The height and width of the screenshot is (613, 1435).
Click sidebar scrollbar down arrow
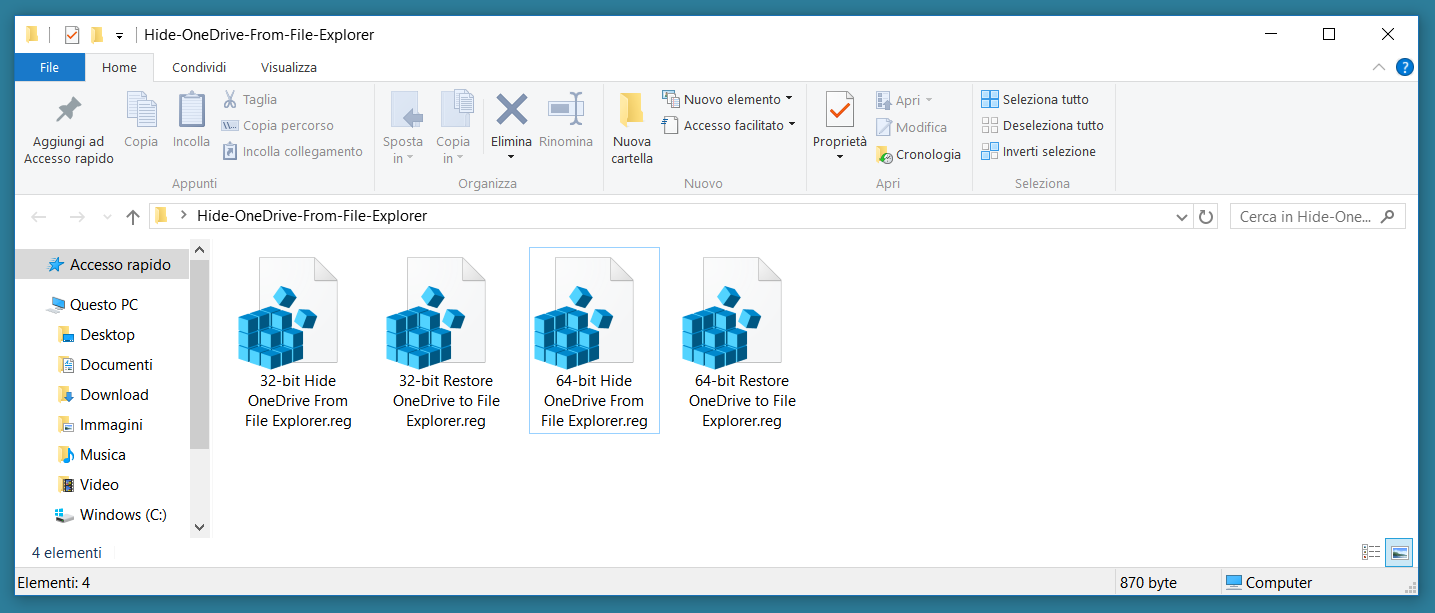(x=199, y=527)
